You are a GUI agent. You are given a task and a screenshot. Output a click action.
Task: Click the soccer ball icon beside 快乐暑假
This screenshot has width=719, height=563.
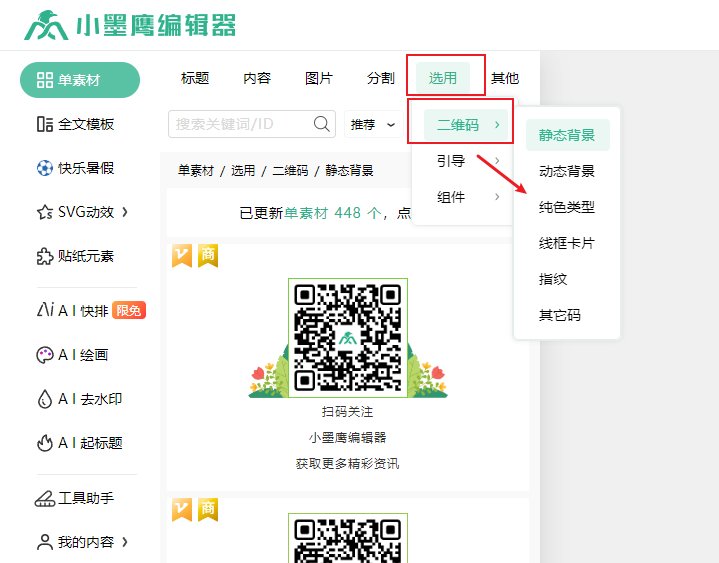(x=44, y=168)
